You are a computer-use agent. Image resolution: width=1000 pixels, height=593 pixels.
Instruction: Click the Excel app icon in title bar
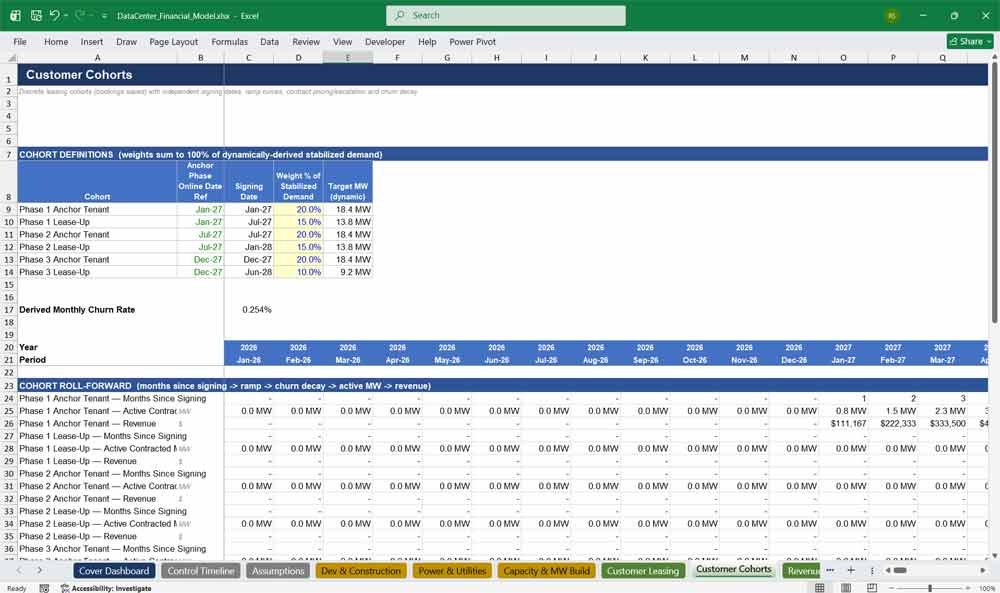pyautogui.click(x=15, y=15)
